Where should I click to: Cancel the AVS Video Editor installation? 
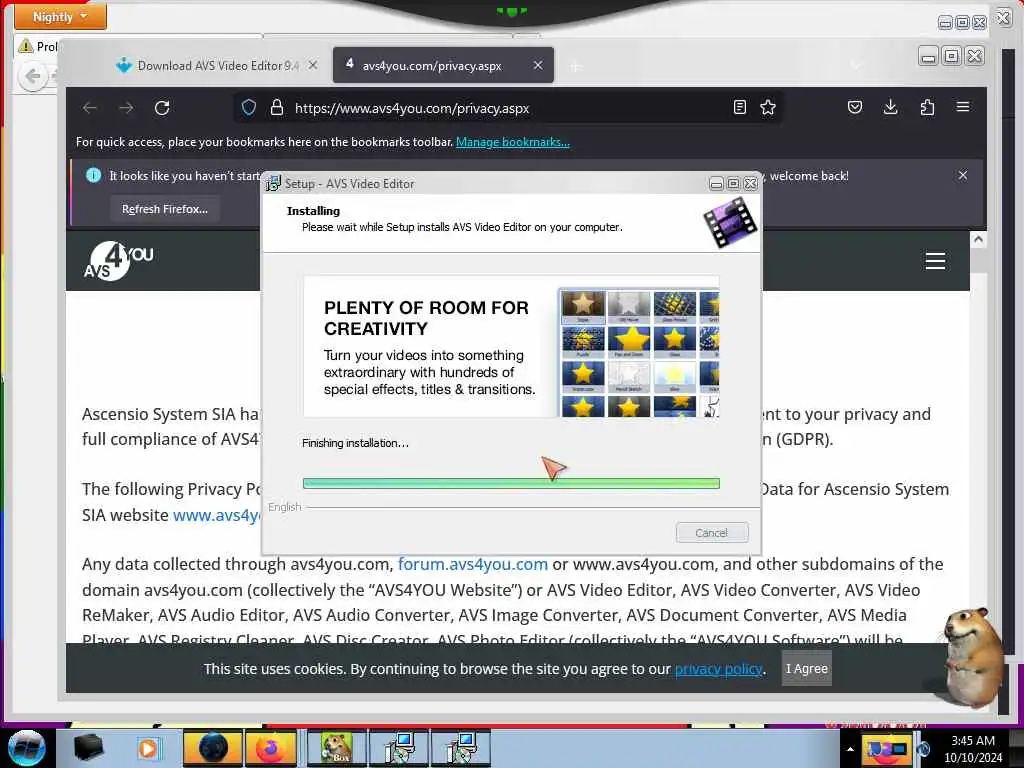(x=712, y=533)
